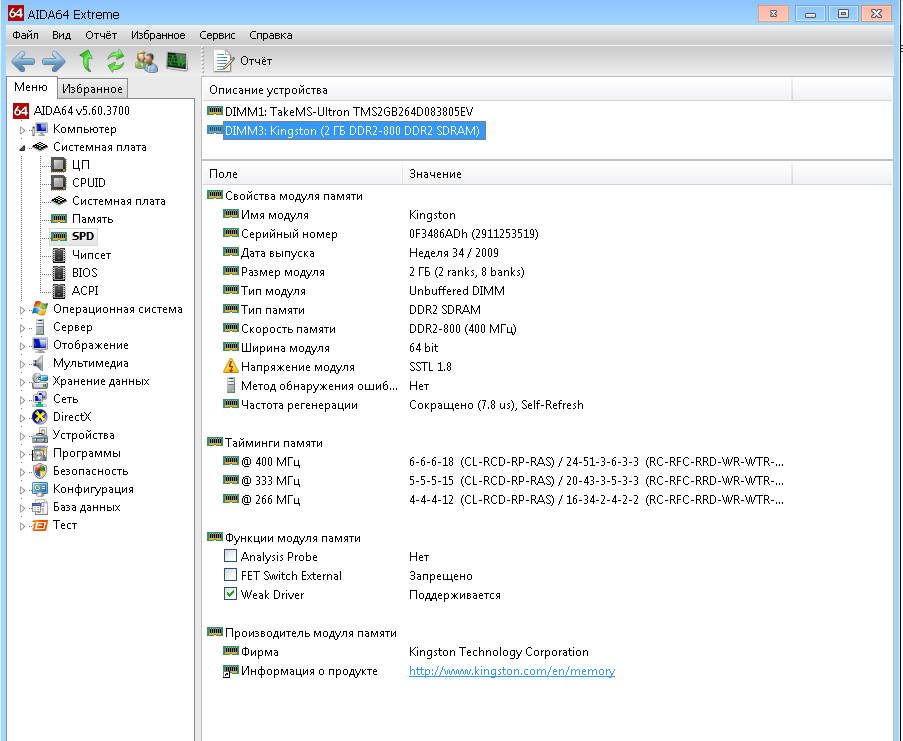Go back with the blue left arrow

[24, 61]
